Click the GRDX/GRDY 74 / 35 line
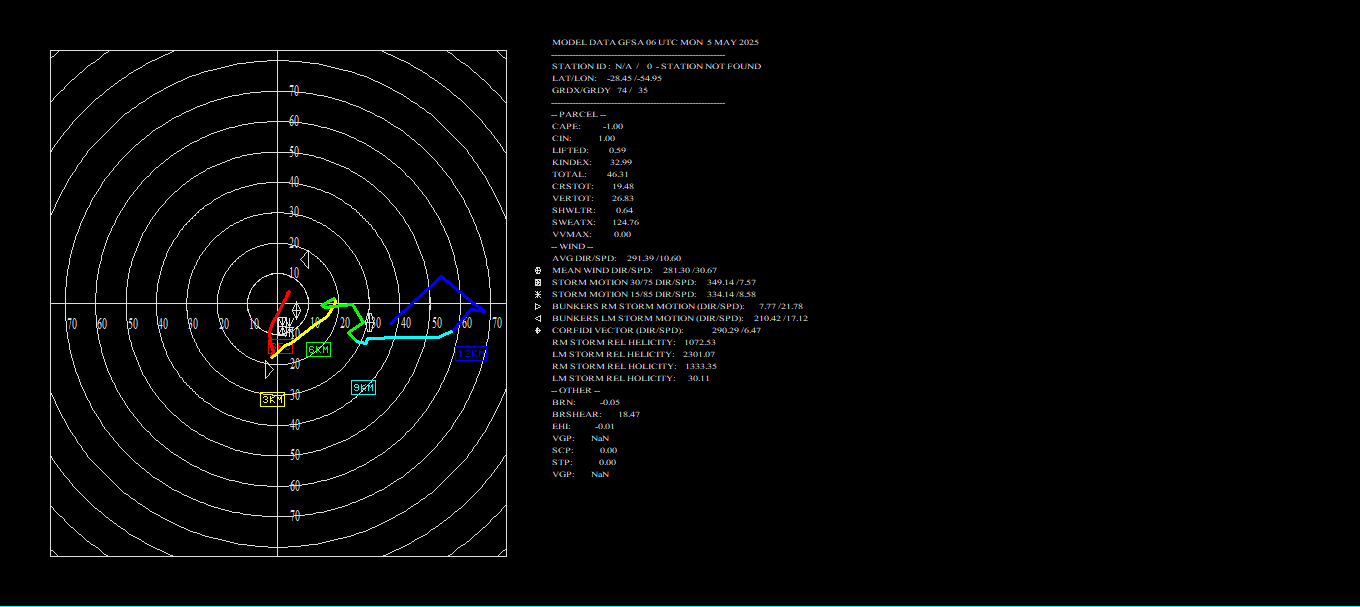Image resolution: width=1360 pixels, height=607 pixels. (600, 90)
